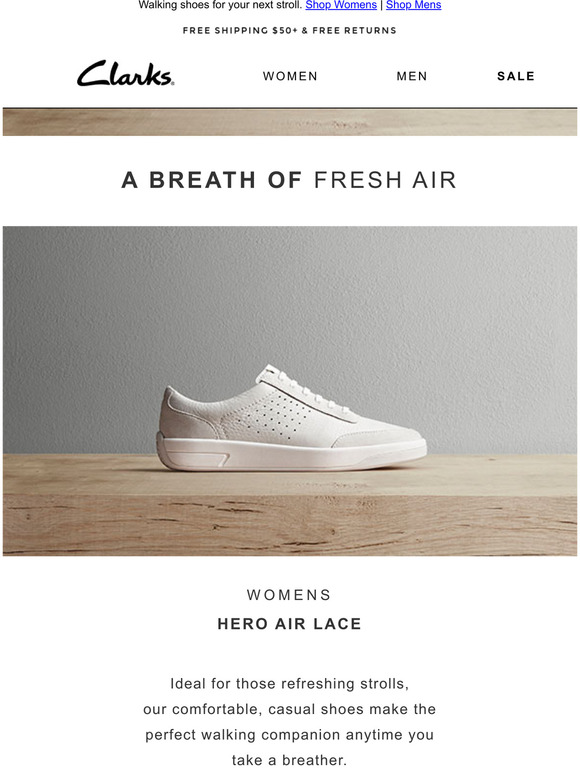Click the A Breath of Fresh Air headline

[x=289, y=180]
